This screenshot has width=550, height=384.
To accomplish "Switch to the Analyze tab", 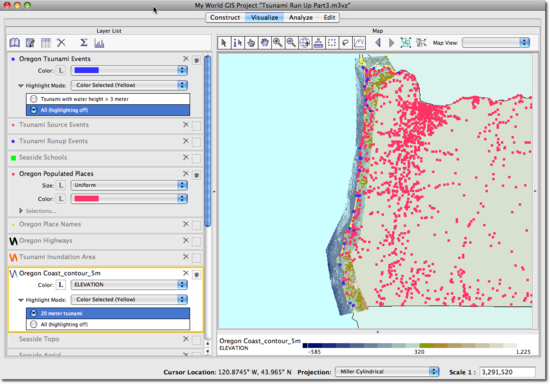I will point(301,18).
